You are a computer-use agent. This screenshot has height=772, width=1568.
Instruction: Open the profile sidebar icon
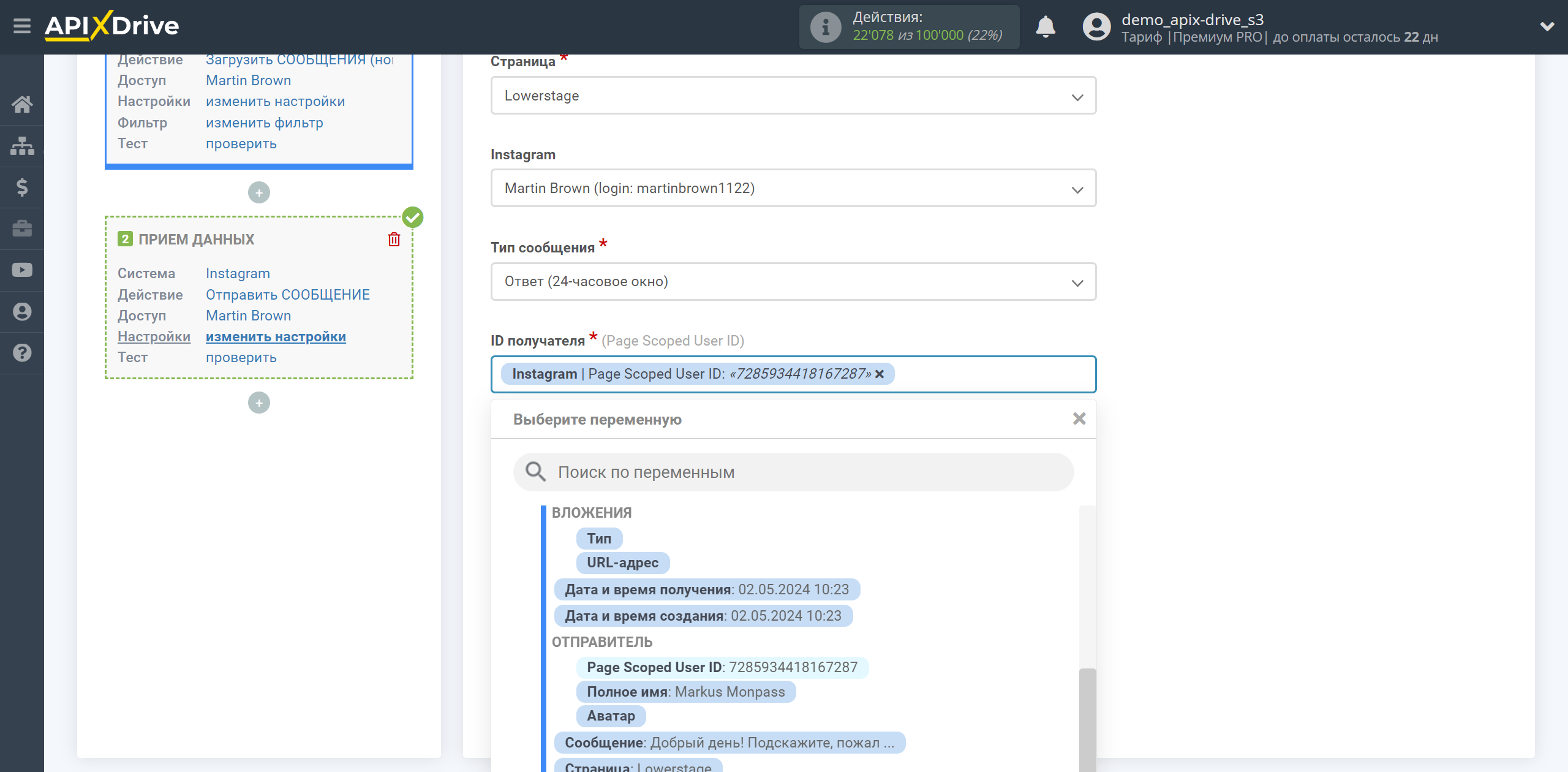pyautogui.click(x=22, y=312)
